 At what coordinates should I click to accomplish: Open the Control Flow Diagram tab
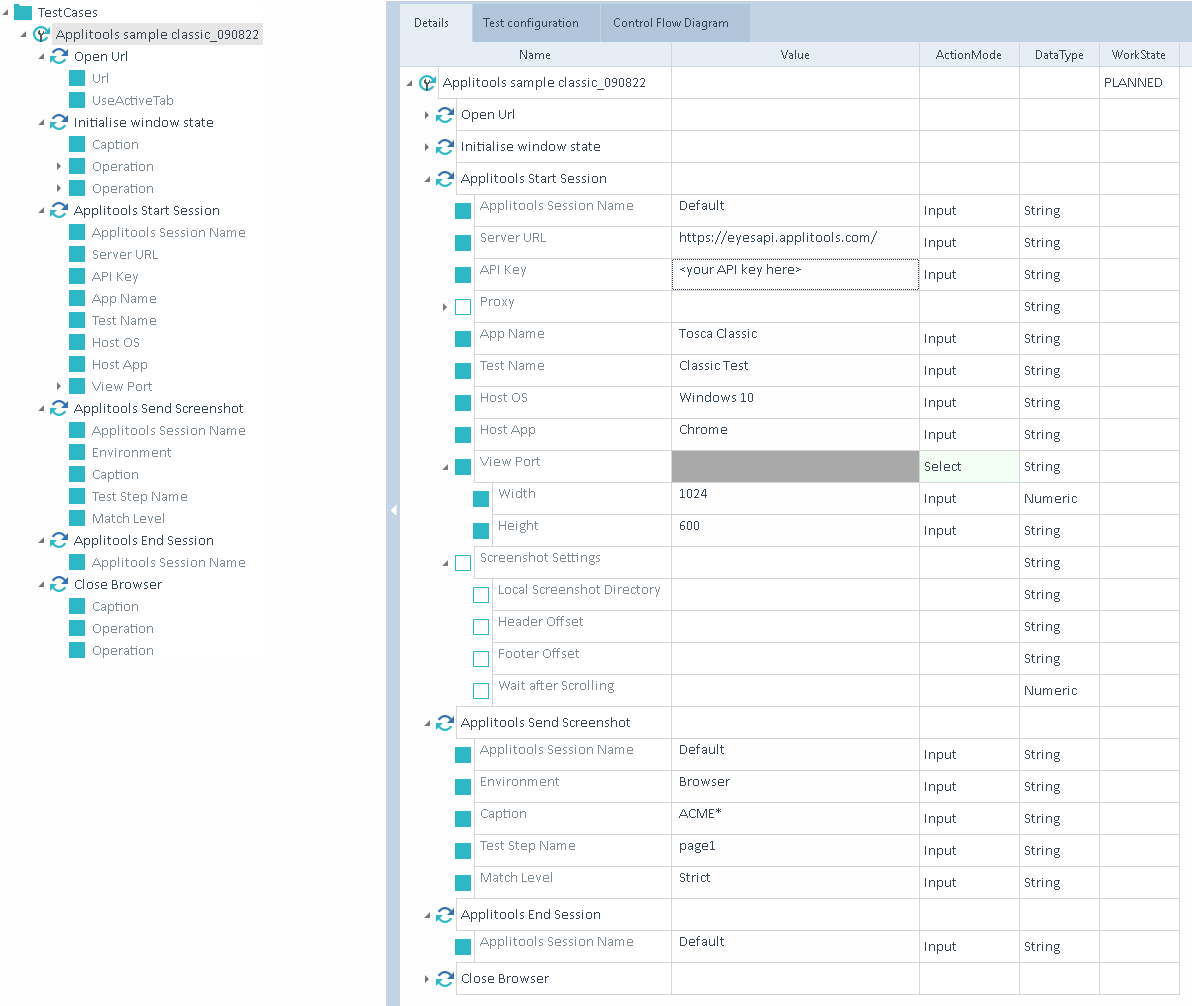[x=670, y=23]
